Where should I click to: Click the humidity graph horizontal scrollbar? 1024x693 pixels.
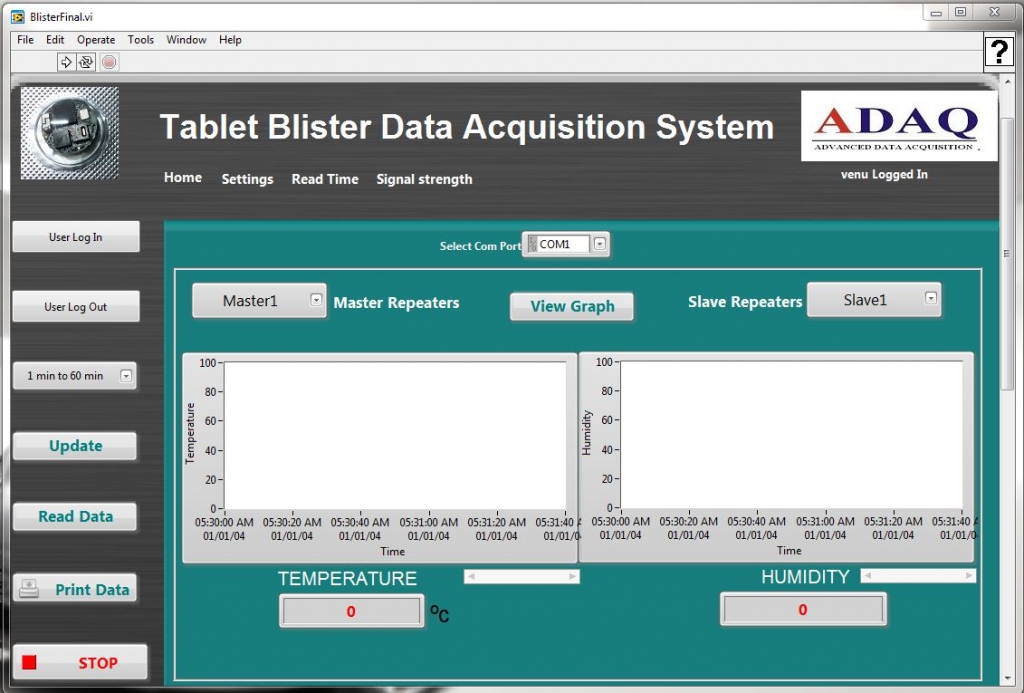pyautogui.click(x=918, y=575)
